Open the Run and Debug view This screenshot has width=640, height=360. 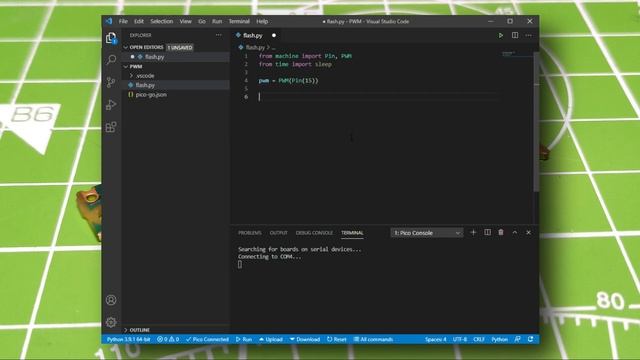tap(111, 105)
